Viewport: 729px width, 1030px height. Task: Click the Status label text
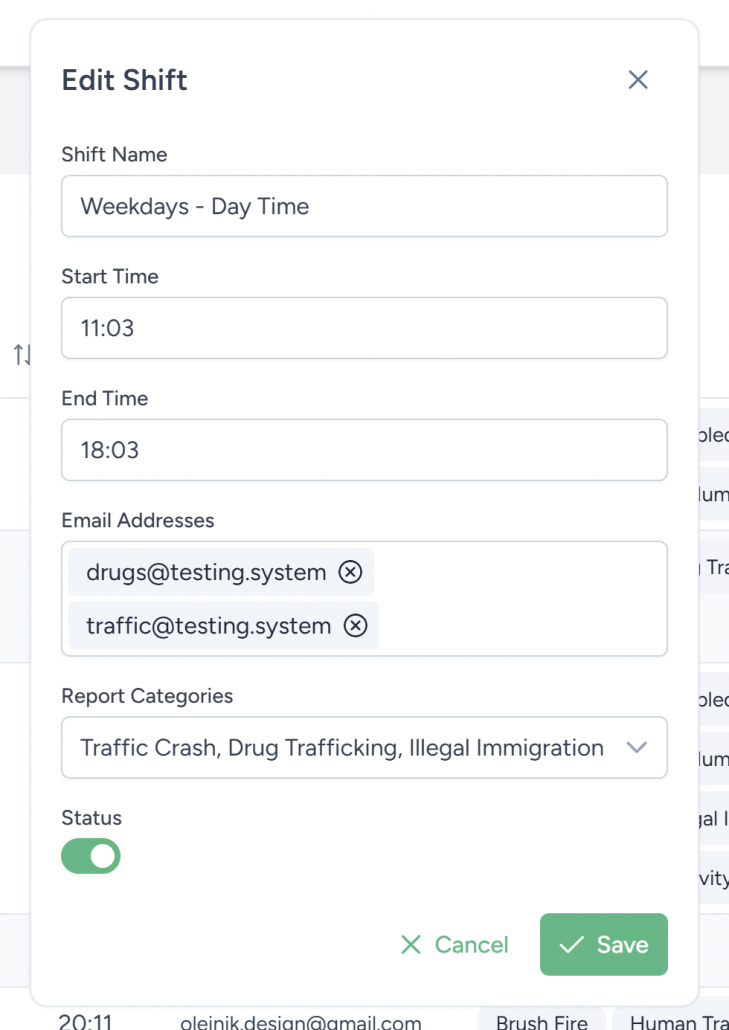pos(91,818)
